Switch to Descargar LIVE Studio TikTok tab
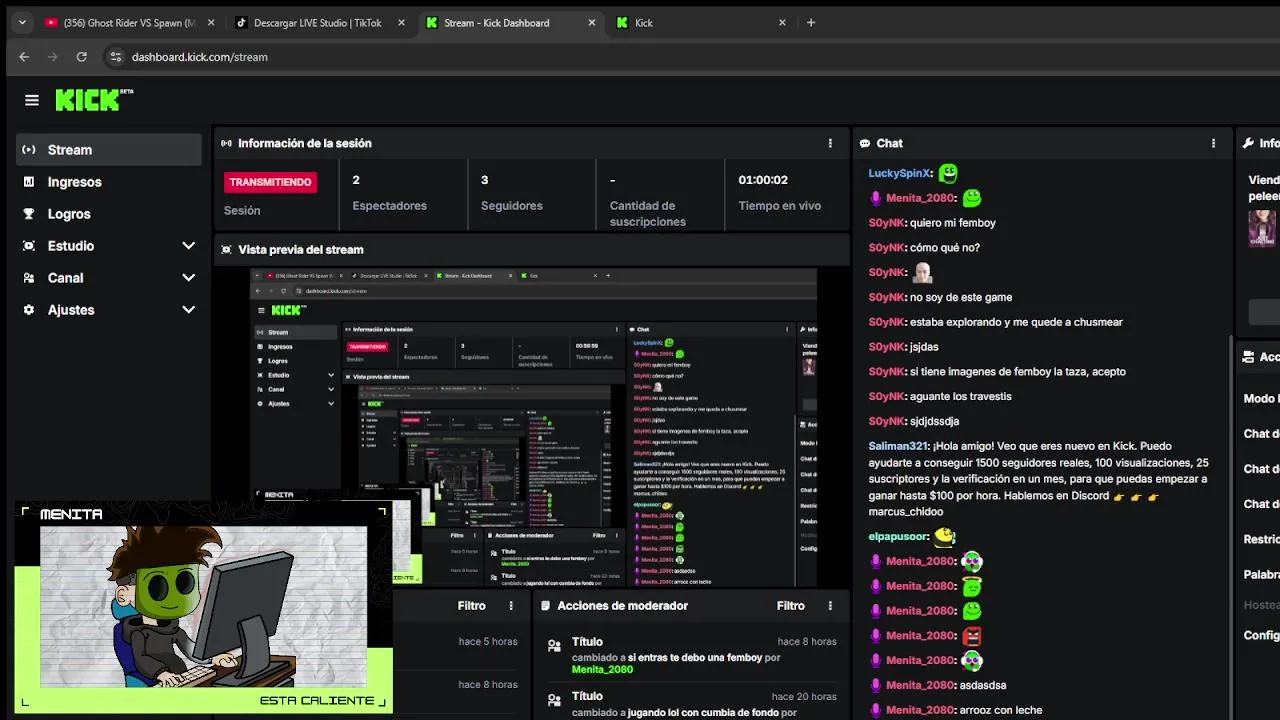1280x720 pixels. [317, 23]
